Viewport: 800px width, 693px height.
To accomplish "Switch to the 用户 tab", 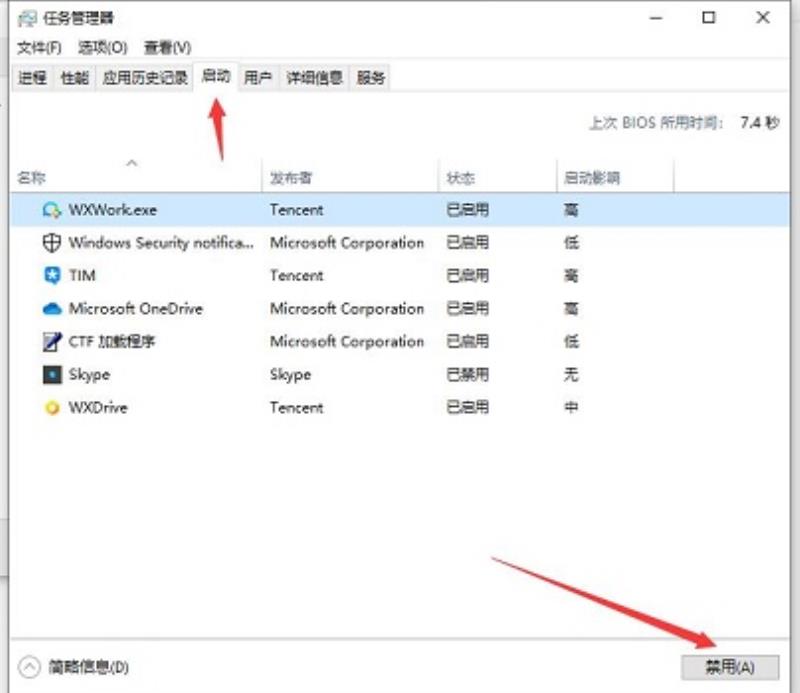I will (258, 78).
